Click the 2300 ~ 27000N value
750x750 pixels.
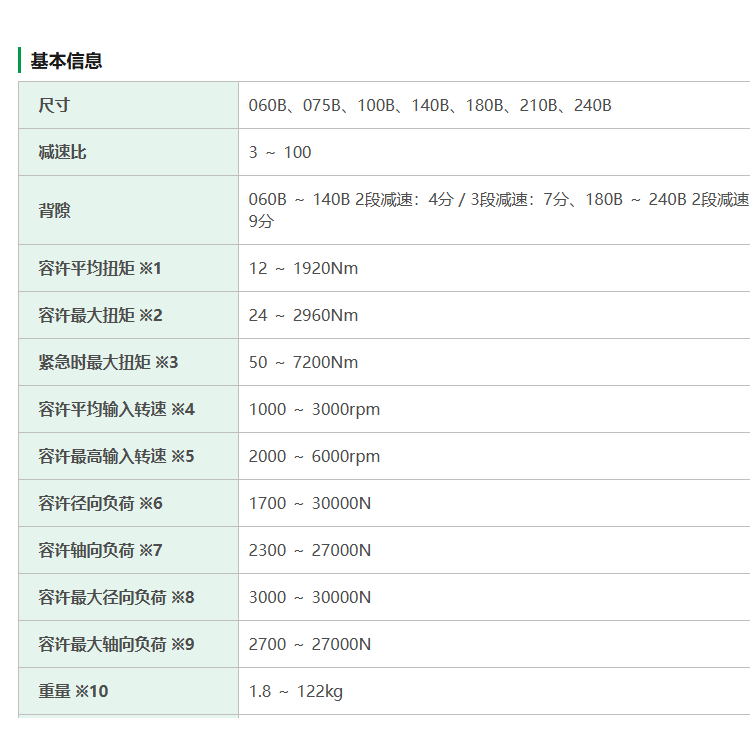[x=309, y=550]
